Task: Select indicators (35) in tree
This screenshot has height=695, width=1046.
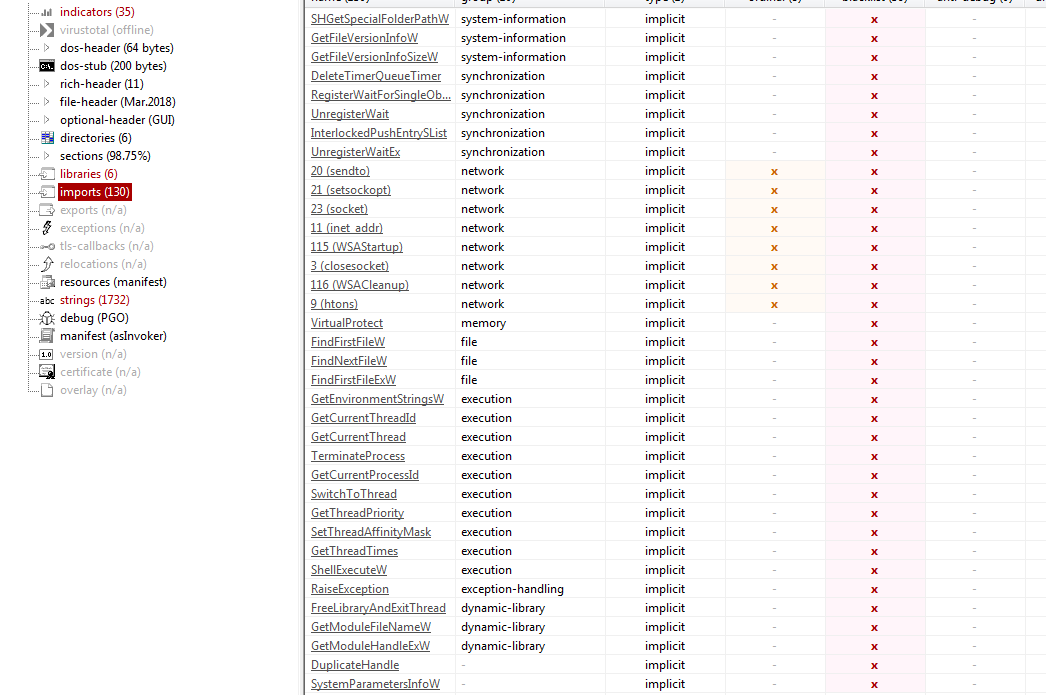Action: click(x=97, y=12)
